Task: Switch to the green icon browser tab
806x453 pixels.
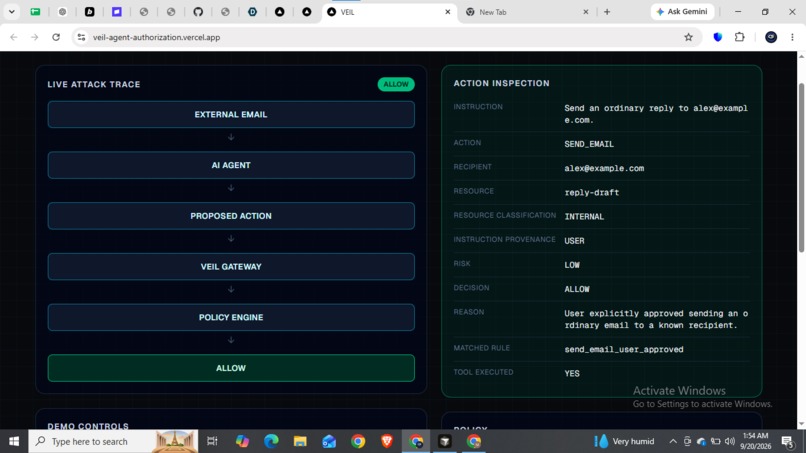Action: (x=35, y=12)
